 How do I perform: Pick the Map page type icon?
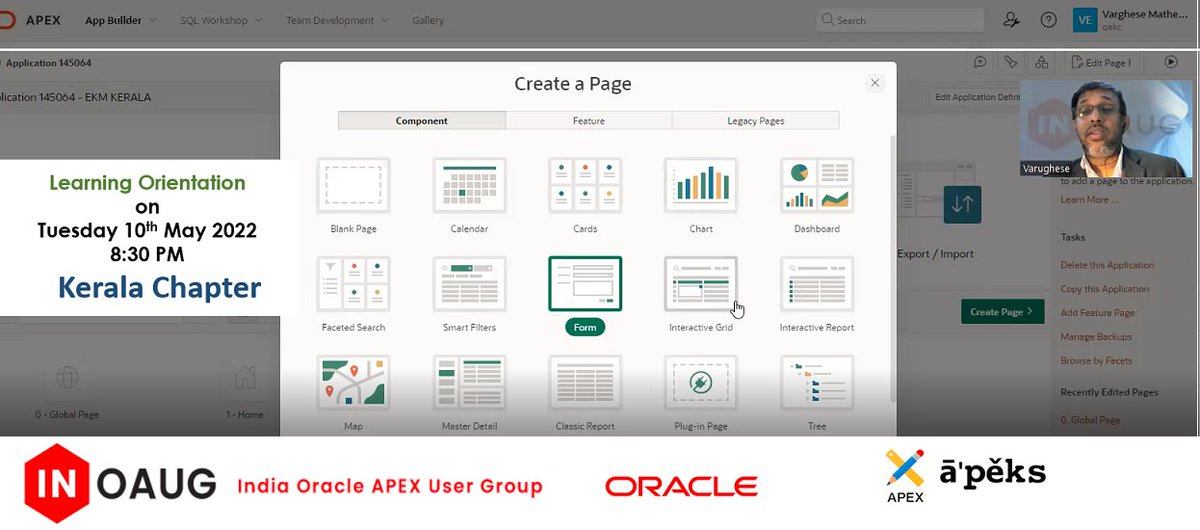click(353, 383)
